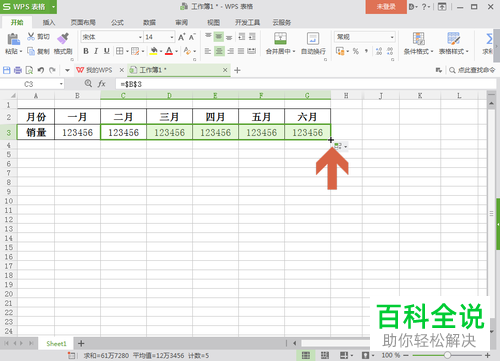Decrease font size with the A- icon
The image size is (500, 361).
click(192, 37)
